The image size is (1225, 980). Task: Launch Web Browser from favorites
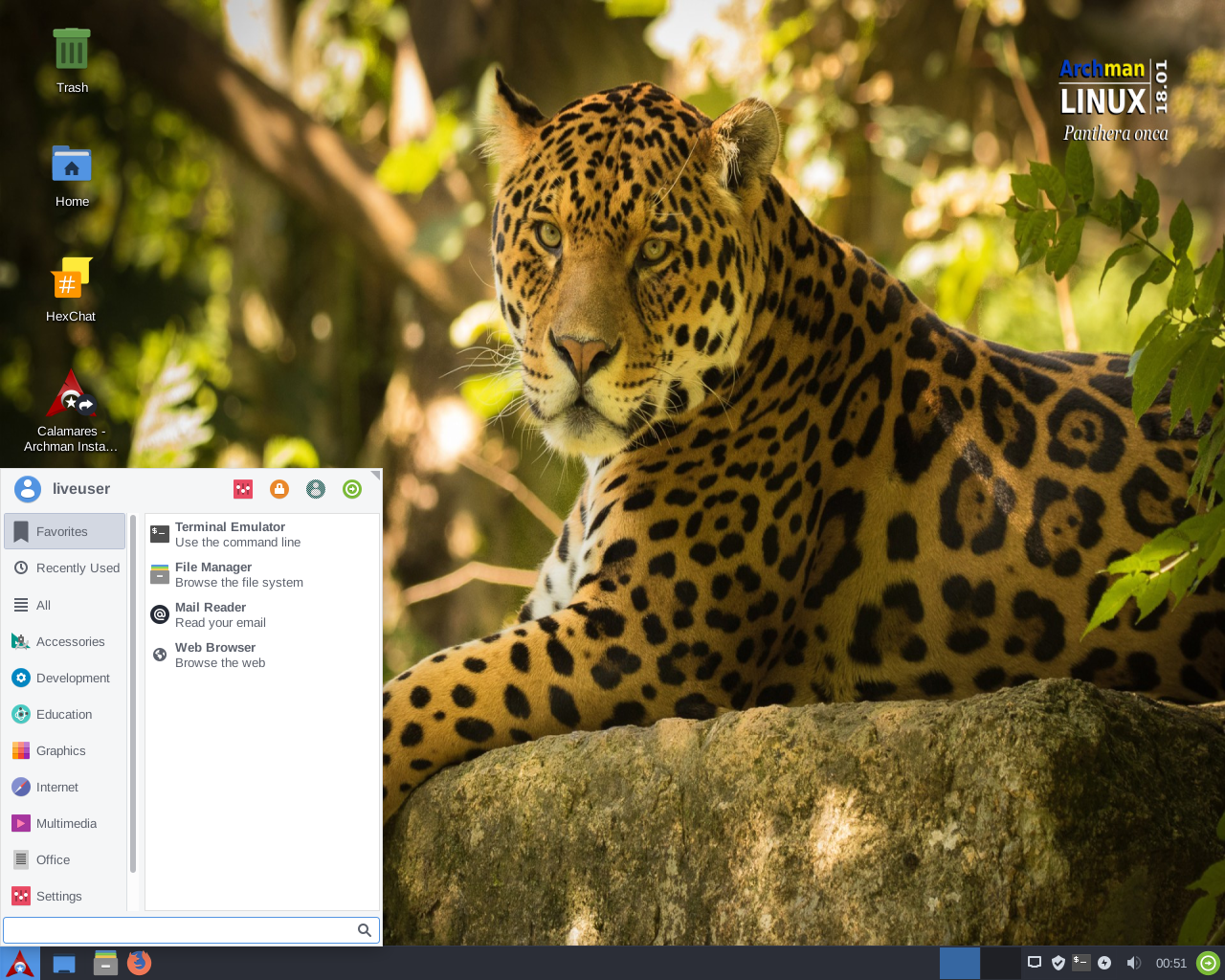point(262,655)
